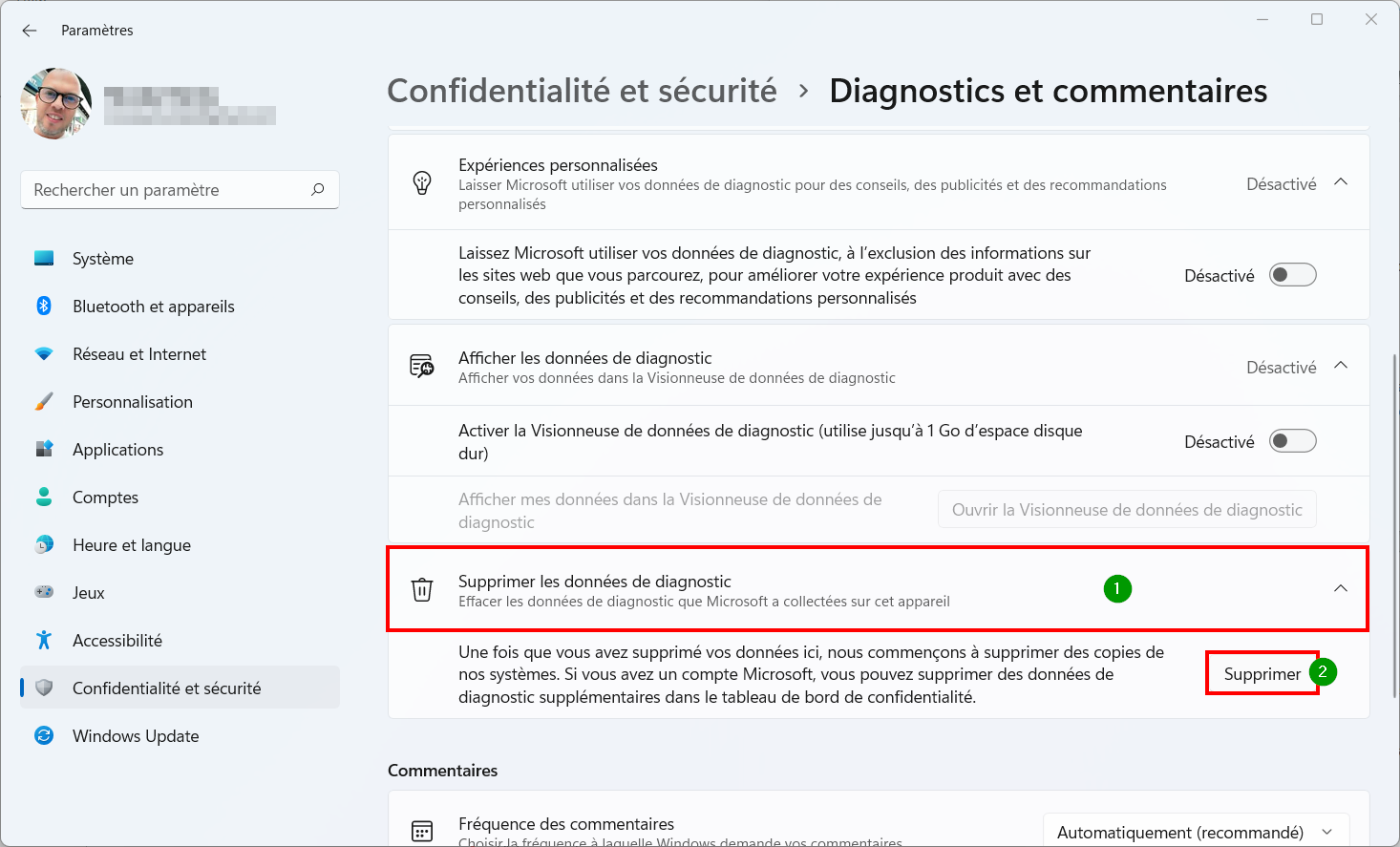Enable the Visionneuse de données de diagnostic switch
1400x847 pixels.
pyautogui.click(x=1292, y=441)
